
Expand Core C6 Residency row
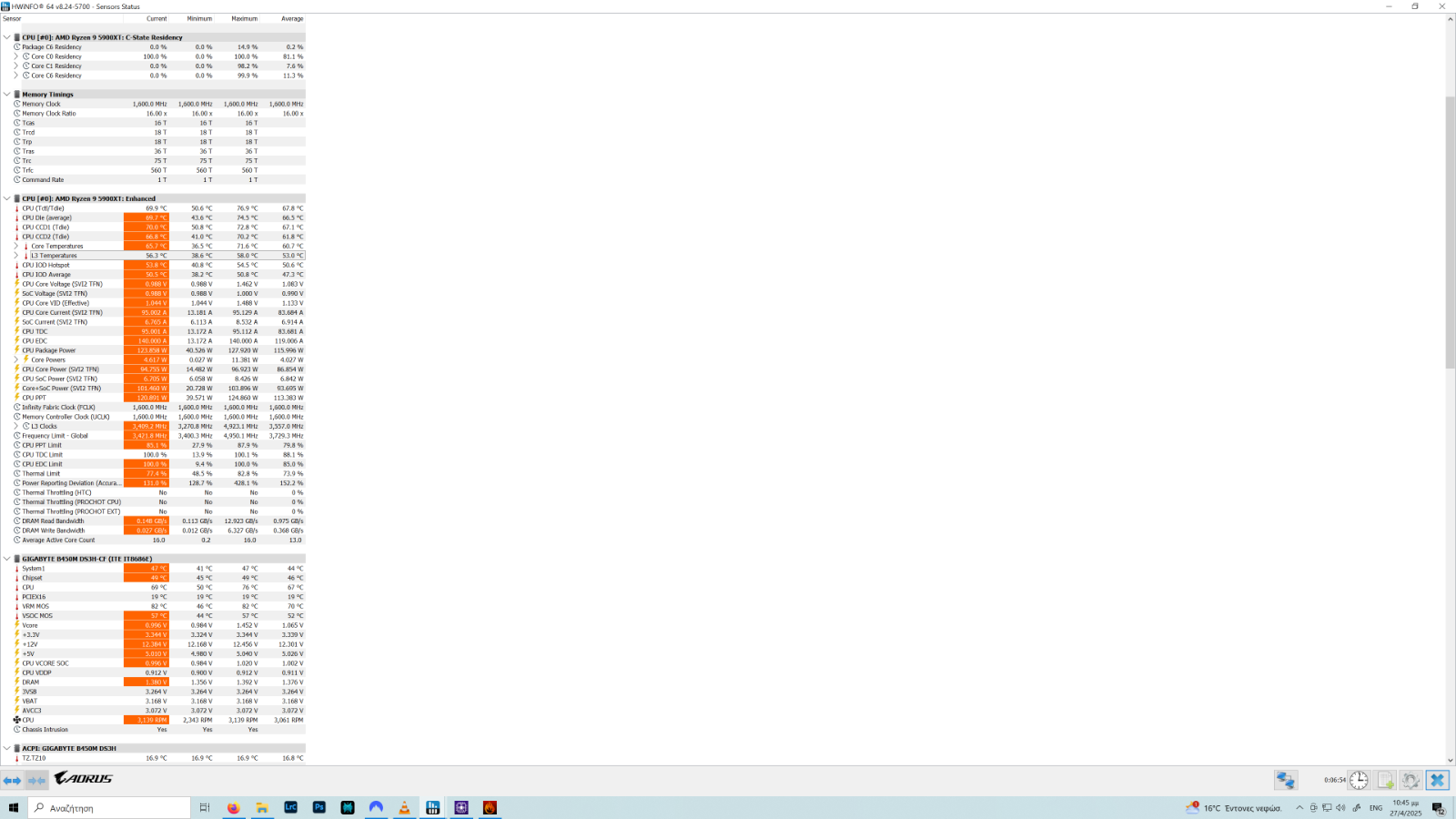15,76
